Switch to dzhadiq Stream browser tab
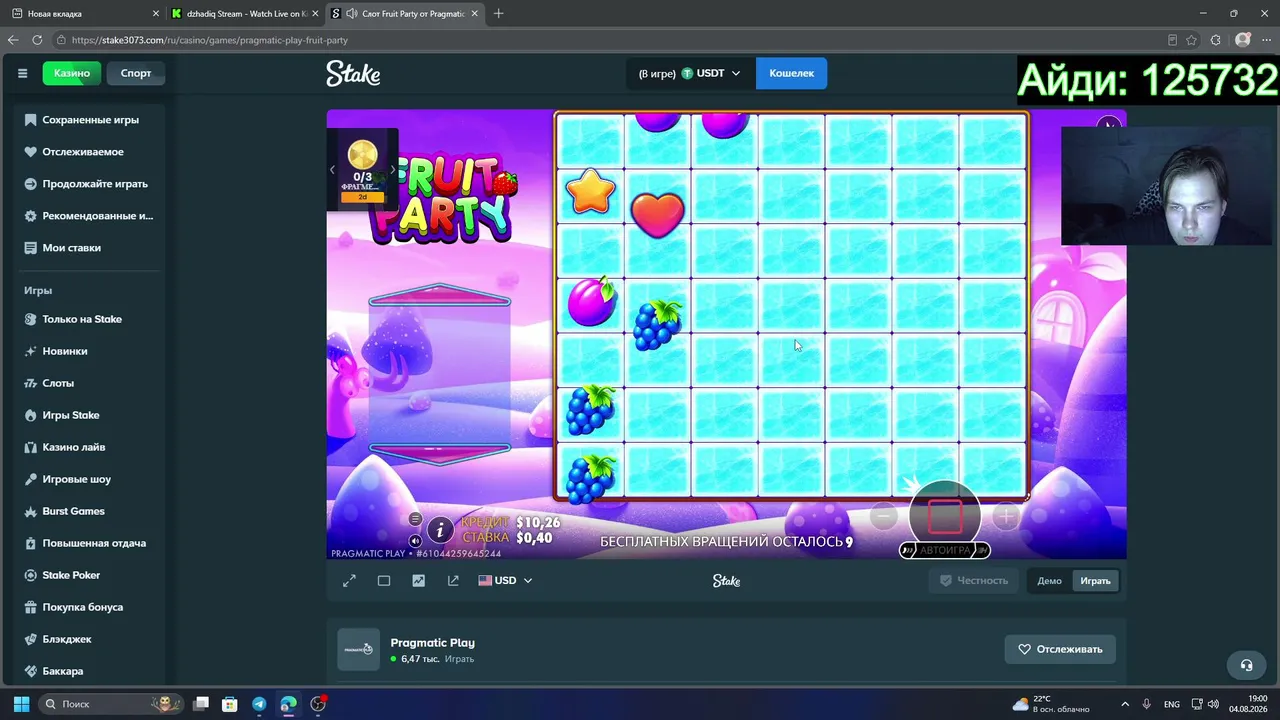1280x720 pixels. pos(244,14)
